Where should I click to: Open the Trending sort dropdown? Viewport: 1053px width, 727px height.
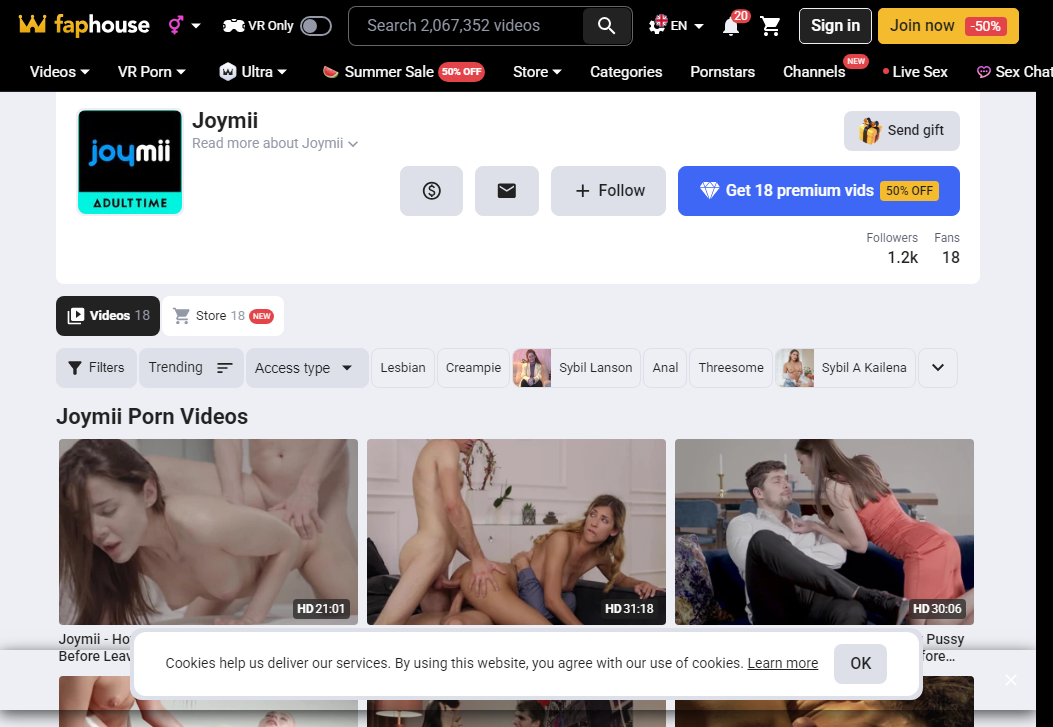tap(191, 367)
